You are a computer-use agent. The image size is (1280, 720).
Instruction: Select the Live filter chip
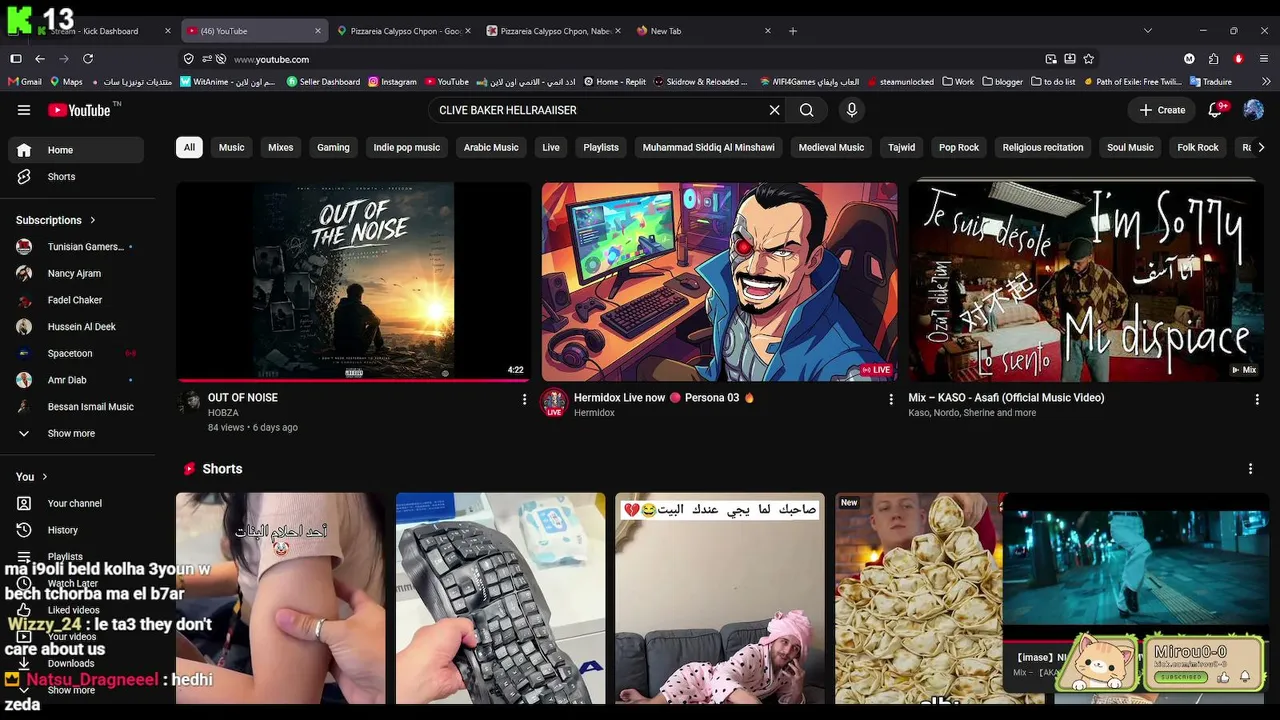tap(551, 147)
